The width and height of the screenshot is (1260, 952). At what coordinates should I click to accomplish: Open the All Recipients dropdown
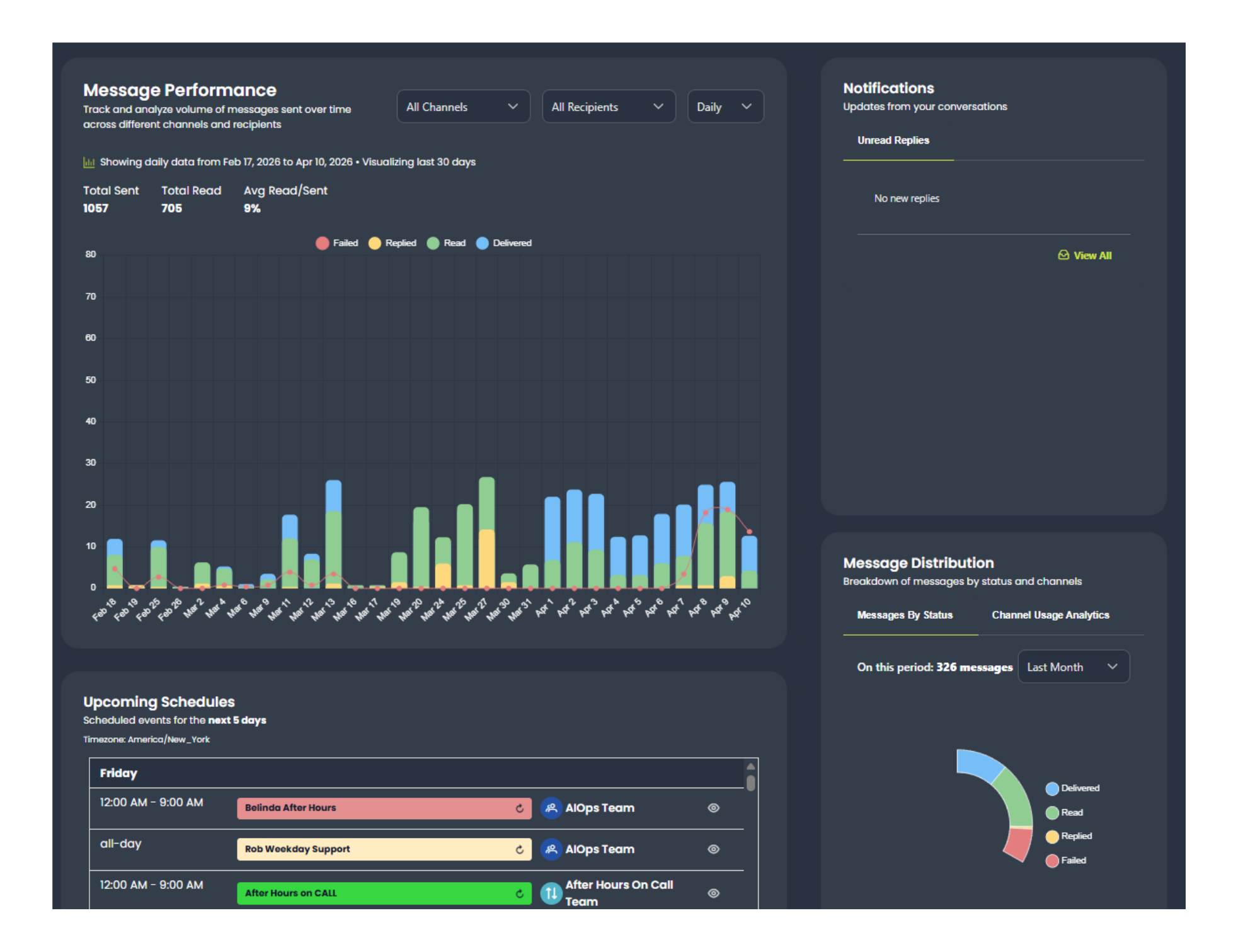click(x=609, y=106)
